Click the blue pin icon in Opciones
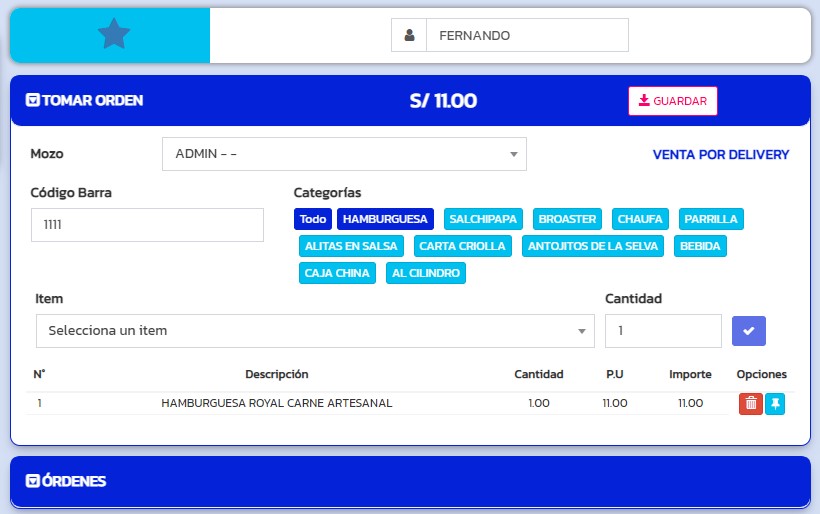The width and height of the screenshot is (820, 514). [775, 404]
